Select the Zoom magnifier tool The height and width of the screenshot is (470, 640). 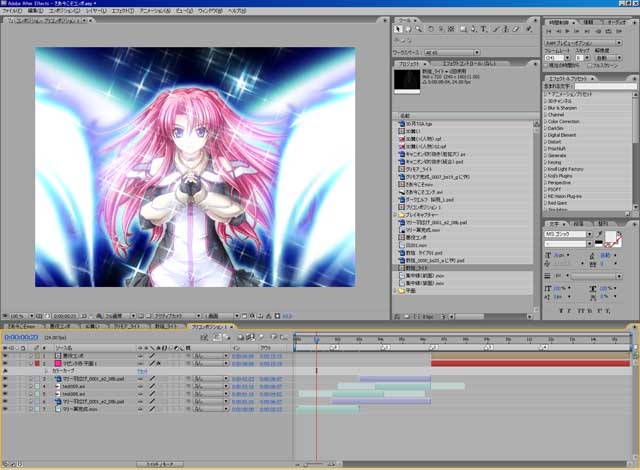(418, 29)
